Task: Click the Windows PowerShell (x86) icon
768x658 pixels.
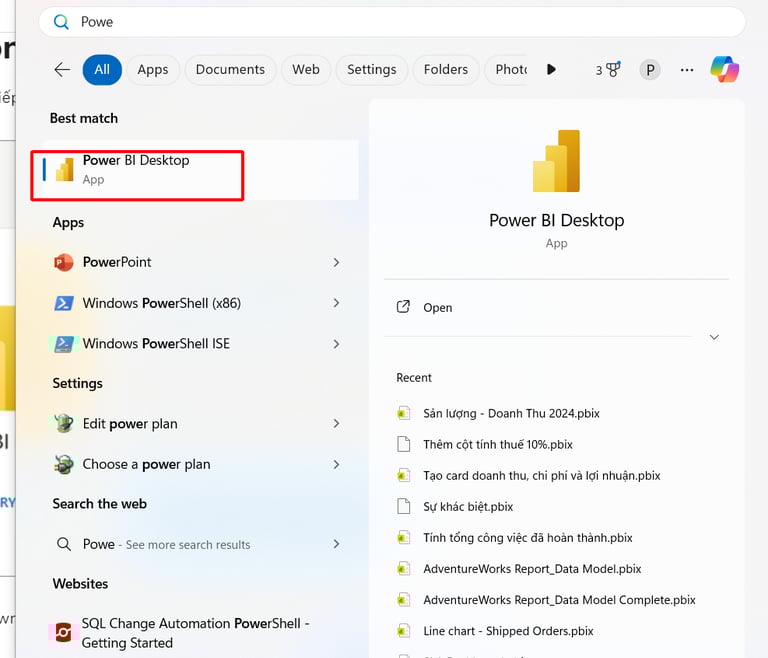Action: (x=64, y=303)
